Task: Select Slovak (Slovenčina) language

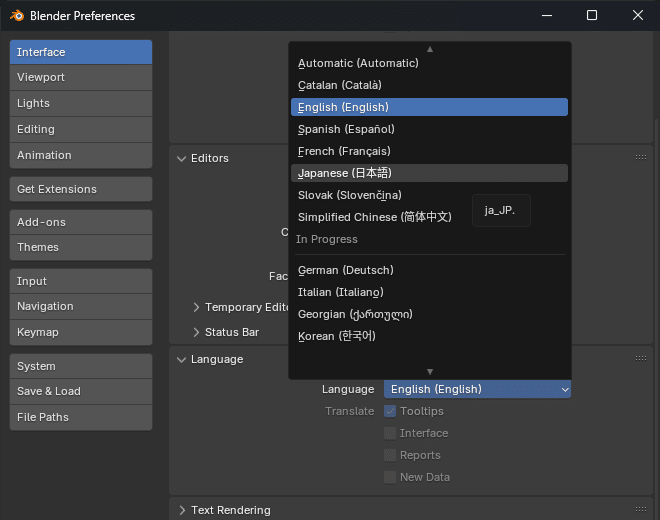Action: pos(429,195)
